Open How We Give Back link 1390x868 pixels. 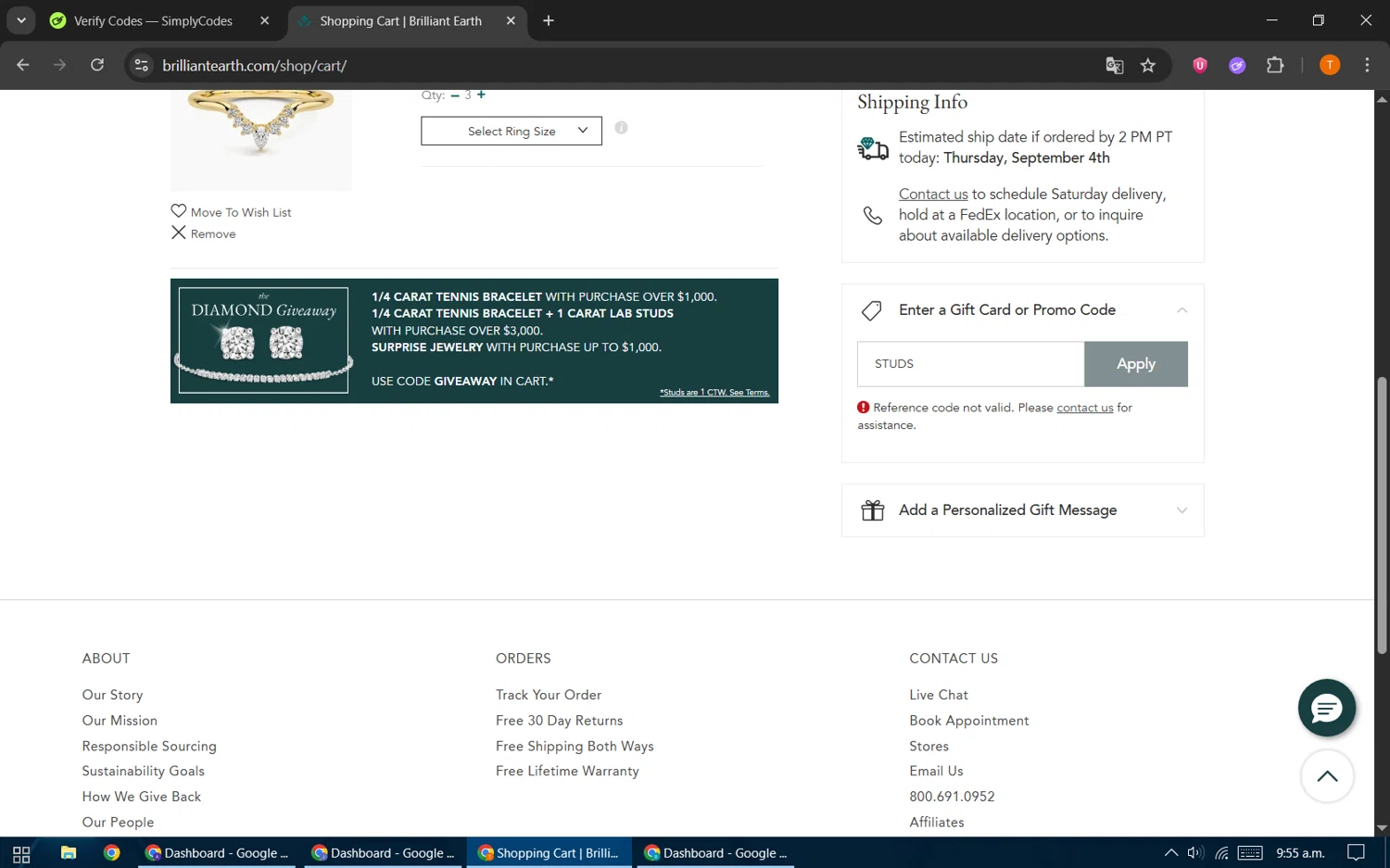coord(141,797)
